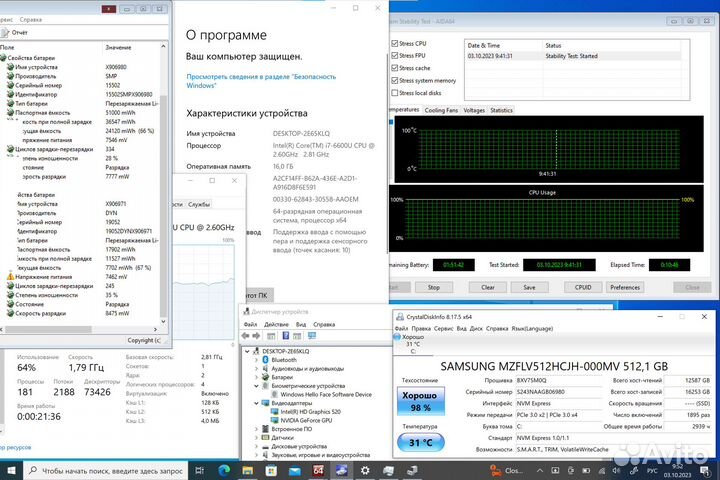The width and height of the screenshot is (720, 480).
Task: Enable Stress local disks checkbox
Action: coord(394,92)
